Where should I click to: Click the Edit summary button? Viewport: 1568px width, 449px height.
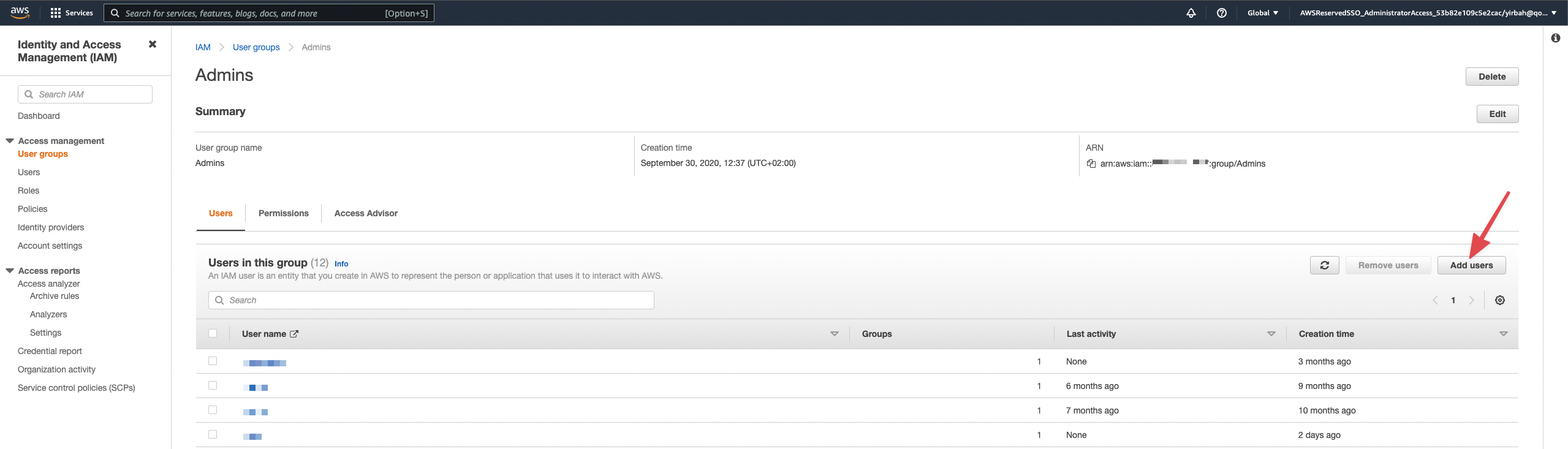(x=1497, y=114)
